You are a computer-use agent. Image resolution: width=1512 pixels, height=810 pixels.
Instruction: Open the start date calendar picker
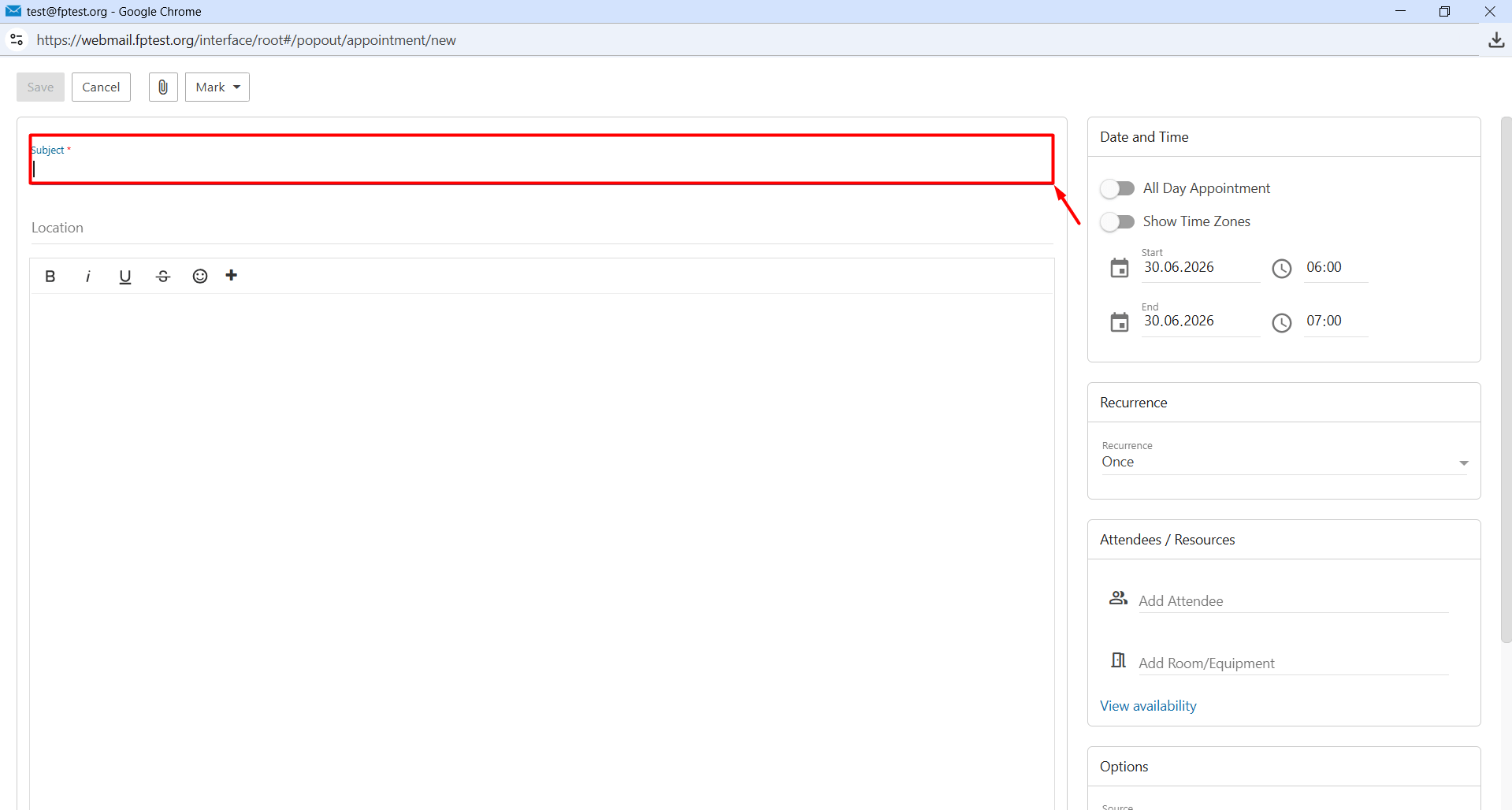coord(1120,268)
